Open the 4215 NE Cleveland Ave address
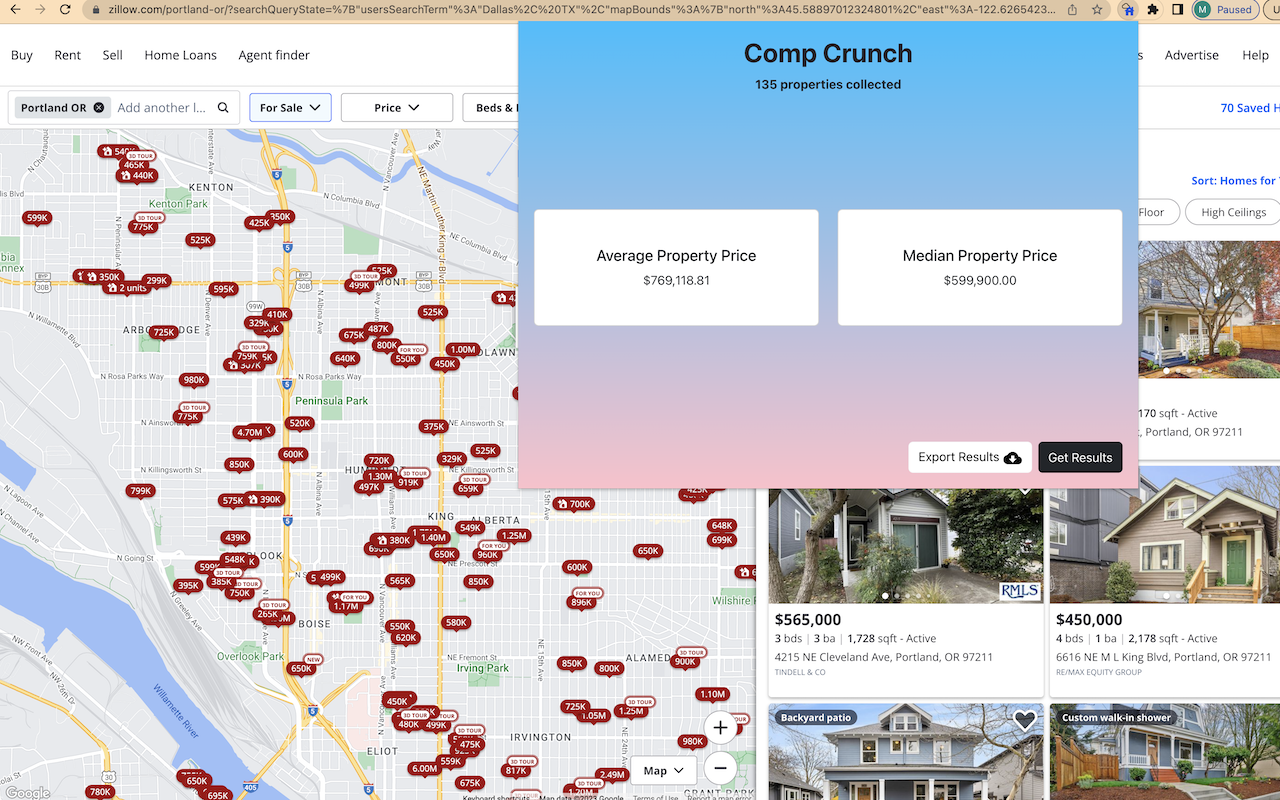The height and width of the screenshot is (800, 1280). 884,657
